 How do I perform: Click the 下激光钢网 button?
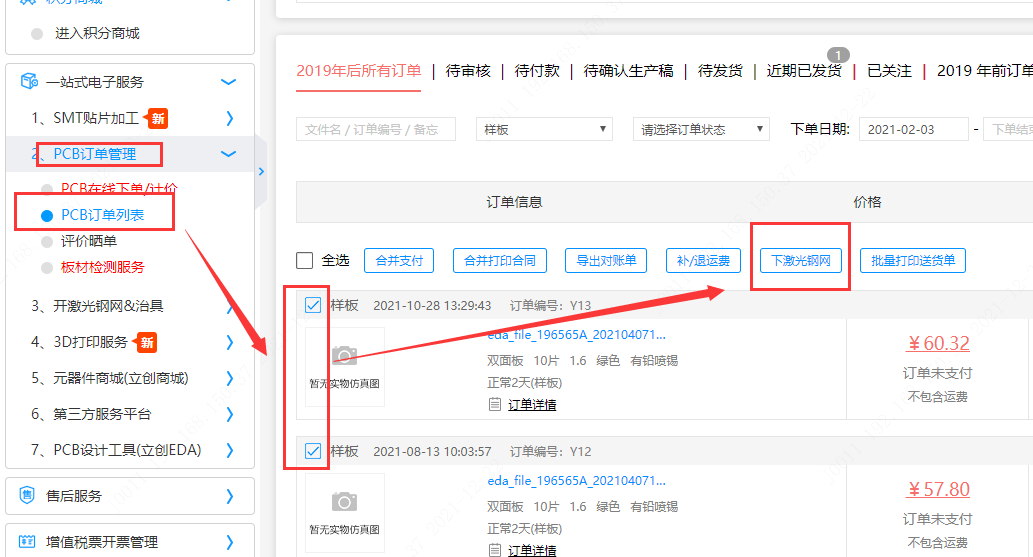[x=800, y=261]
